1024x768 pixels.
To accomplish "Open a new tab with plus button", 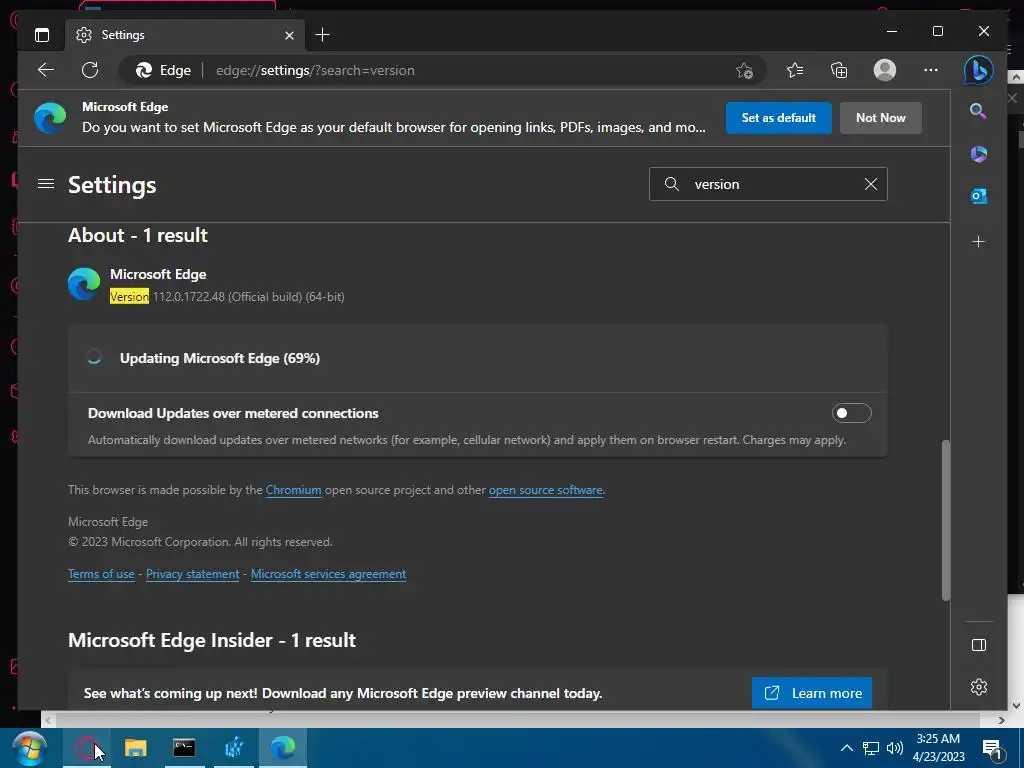I will pyautogui.click(x=322, y=35).
